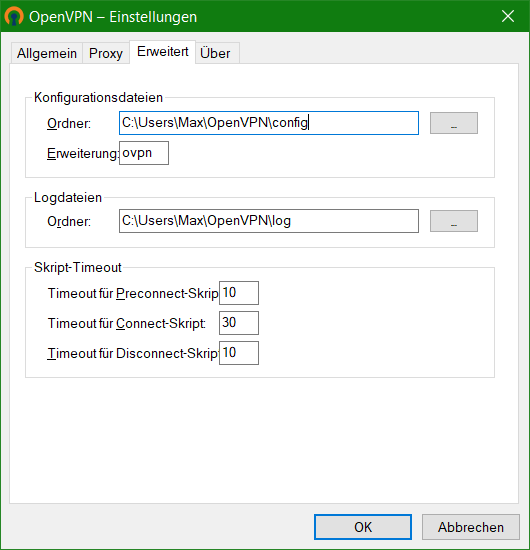Screen dimensions: 530x550
Task: Browse for Konfigurationsdateien folder
Action: pyautogui.click(x=454, y=123)
